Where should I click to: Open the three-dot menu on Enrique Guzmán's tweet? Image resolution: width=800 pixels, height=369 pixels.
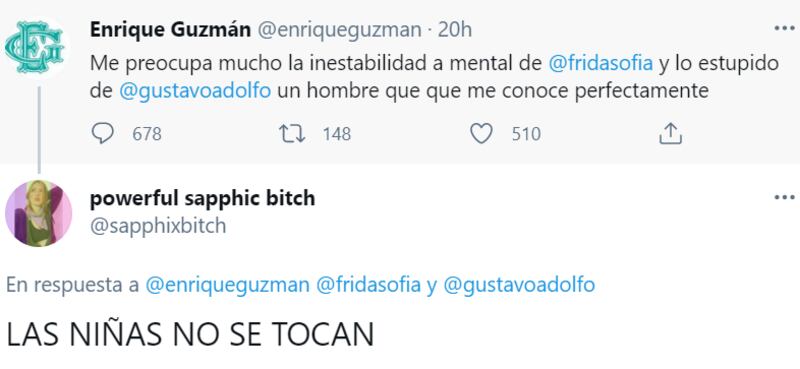coord(784,28)
